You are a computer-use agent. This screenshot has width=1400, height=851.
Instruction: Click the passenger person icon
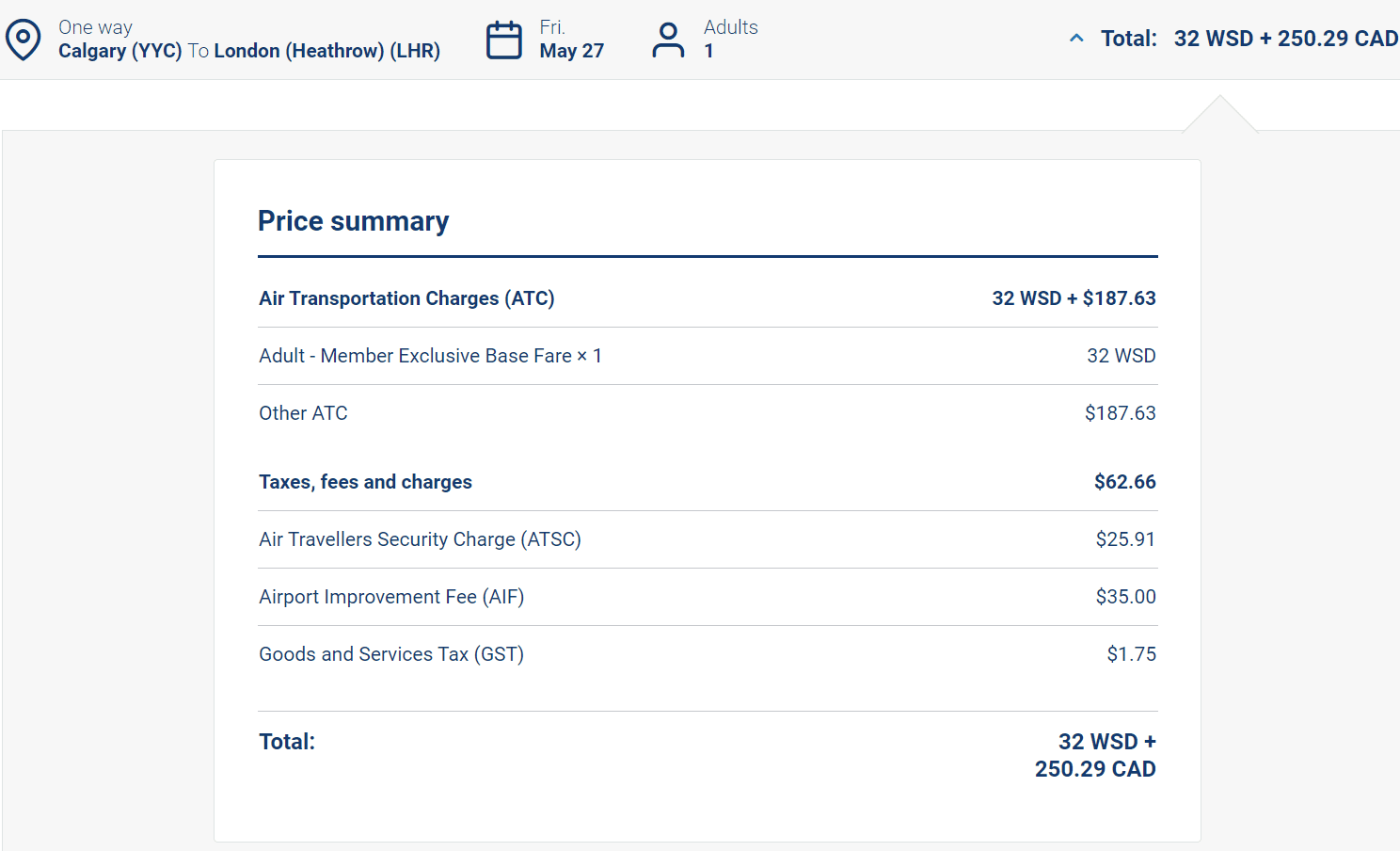pos(668,40)
